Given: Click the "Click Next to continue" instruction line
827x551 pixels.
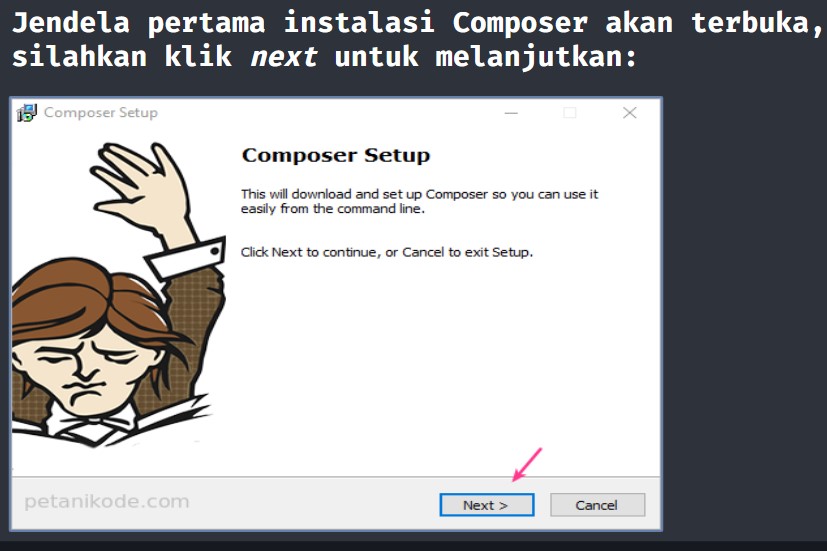Looking at the screenshot, I should pyautogui.click(x=387, y=252).
